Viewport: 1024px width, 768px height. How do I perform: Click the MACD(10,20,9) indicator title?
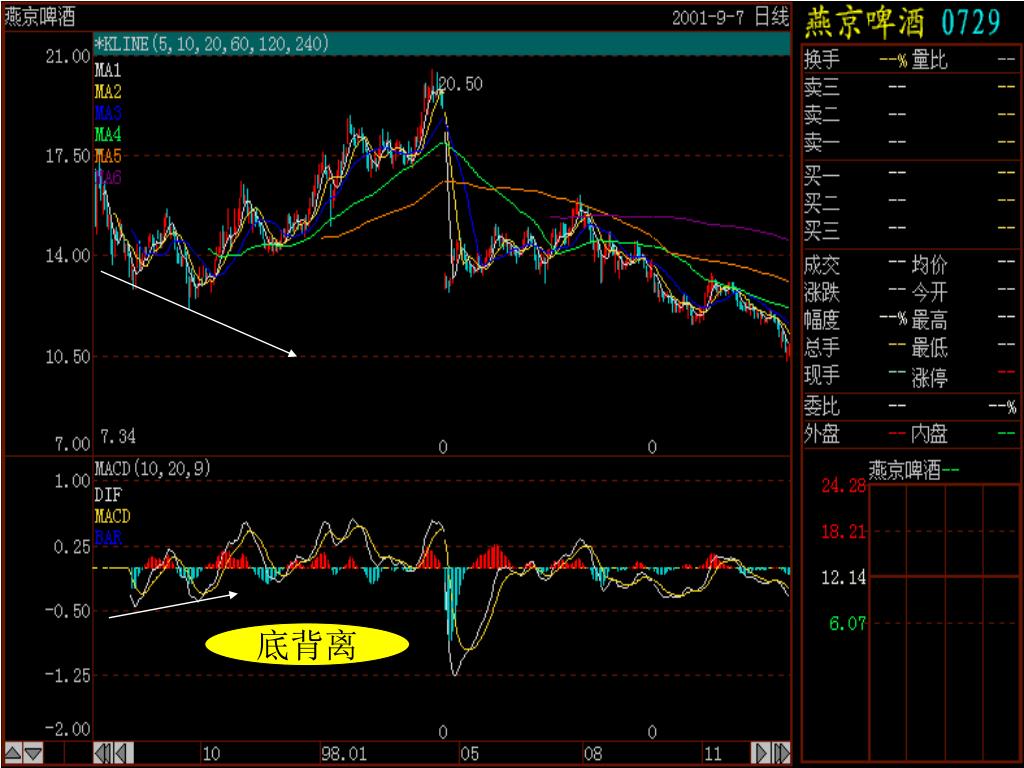point(153,469)
